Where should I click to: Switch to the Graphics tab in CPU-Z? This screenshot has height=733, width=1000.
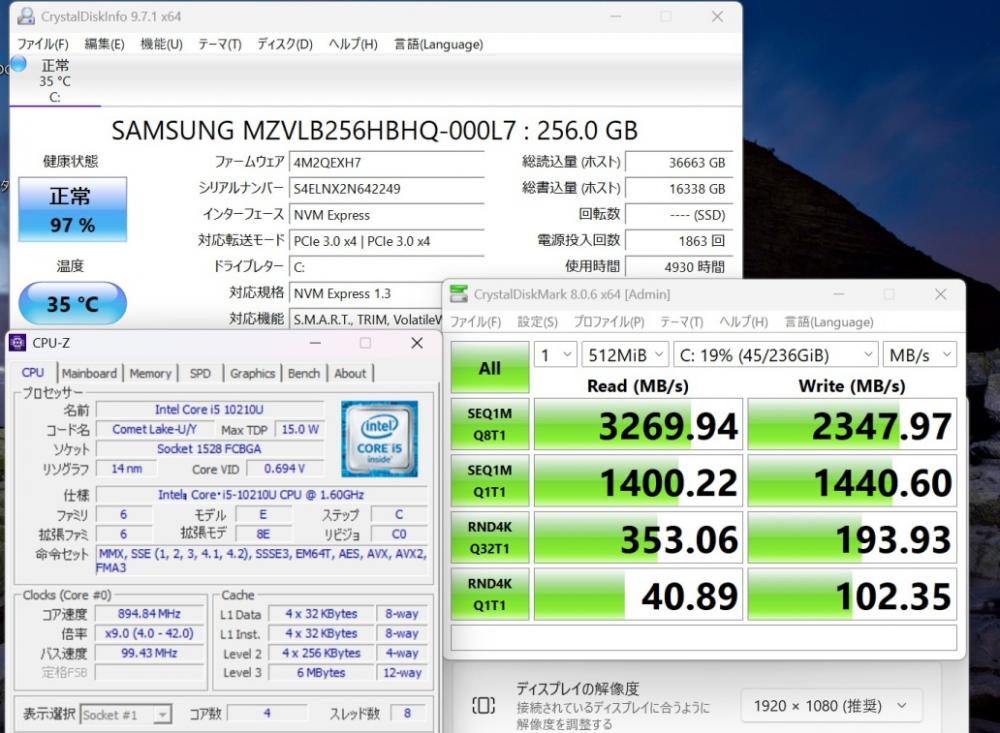point(253,373)
